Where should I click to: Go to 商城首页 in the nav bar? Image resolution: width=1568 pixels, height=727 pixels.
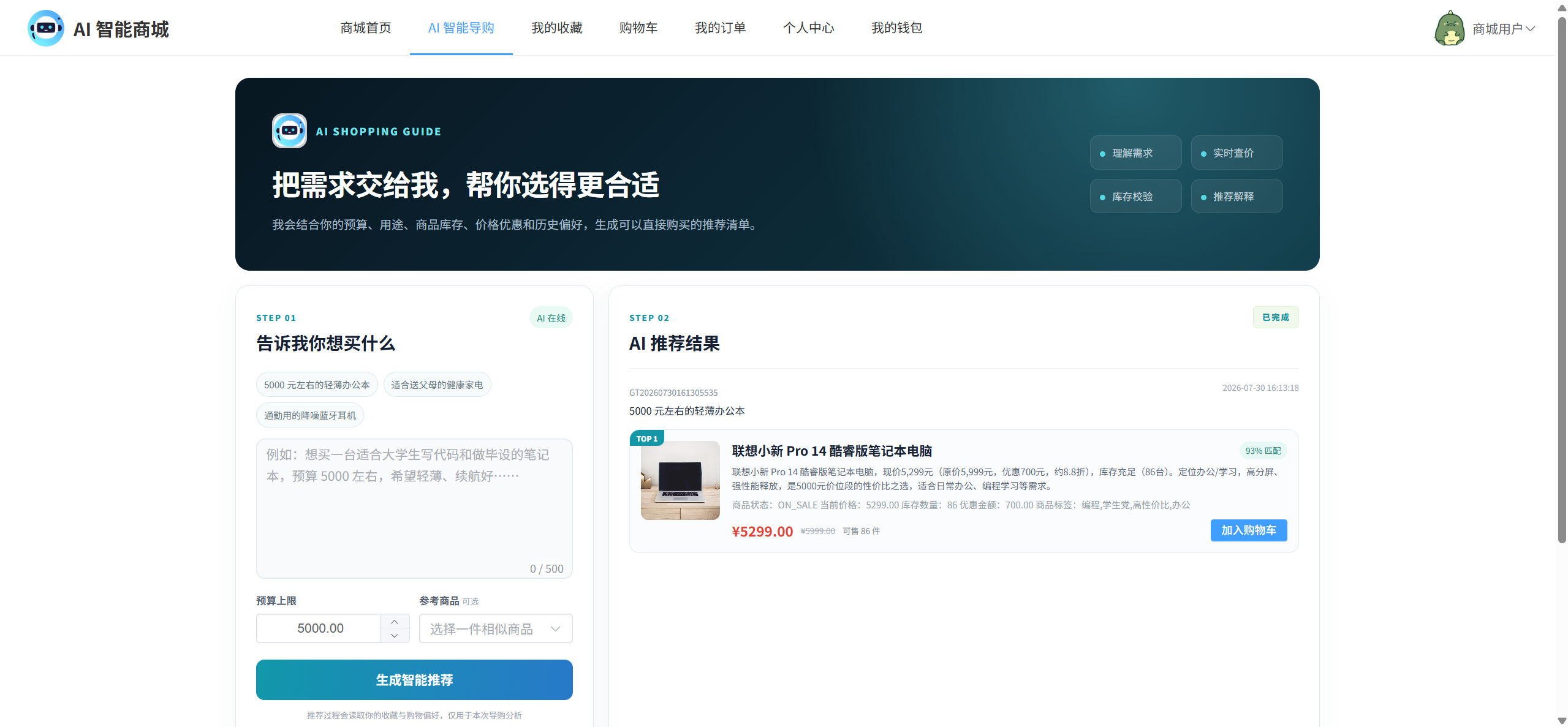point(366,28)
